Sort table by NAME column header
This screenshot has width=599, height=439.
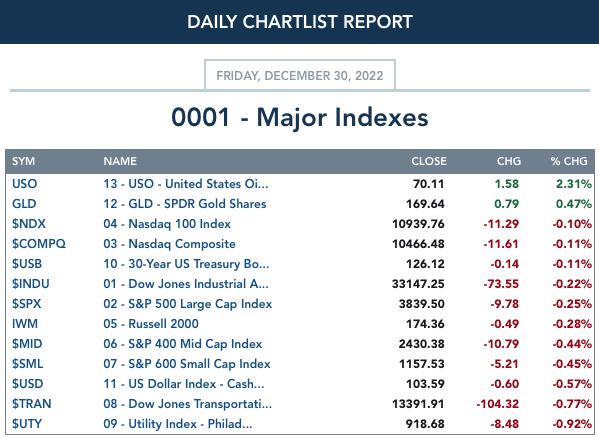pyautogui.click(x=120, y=161)
